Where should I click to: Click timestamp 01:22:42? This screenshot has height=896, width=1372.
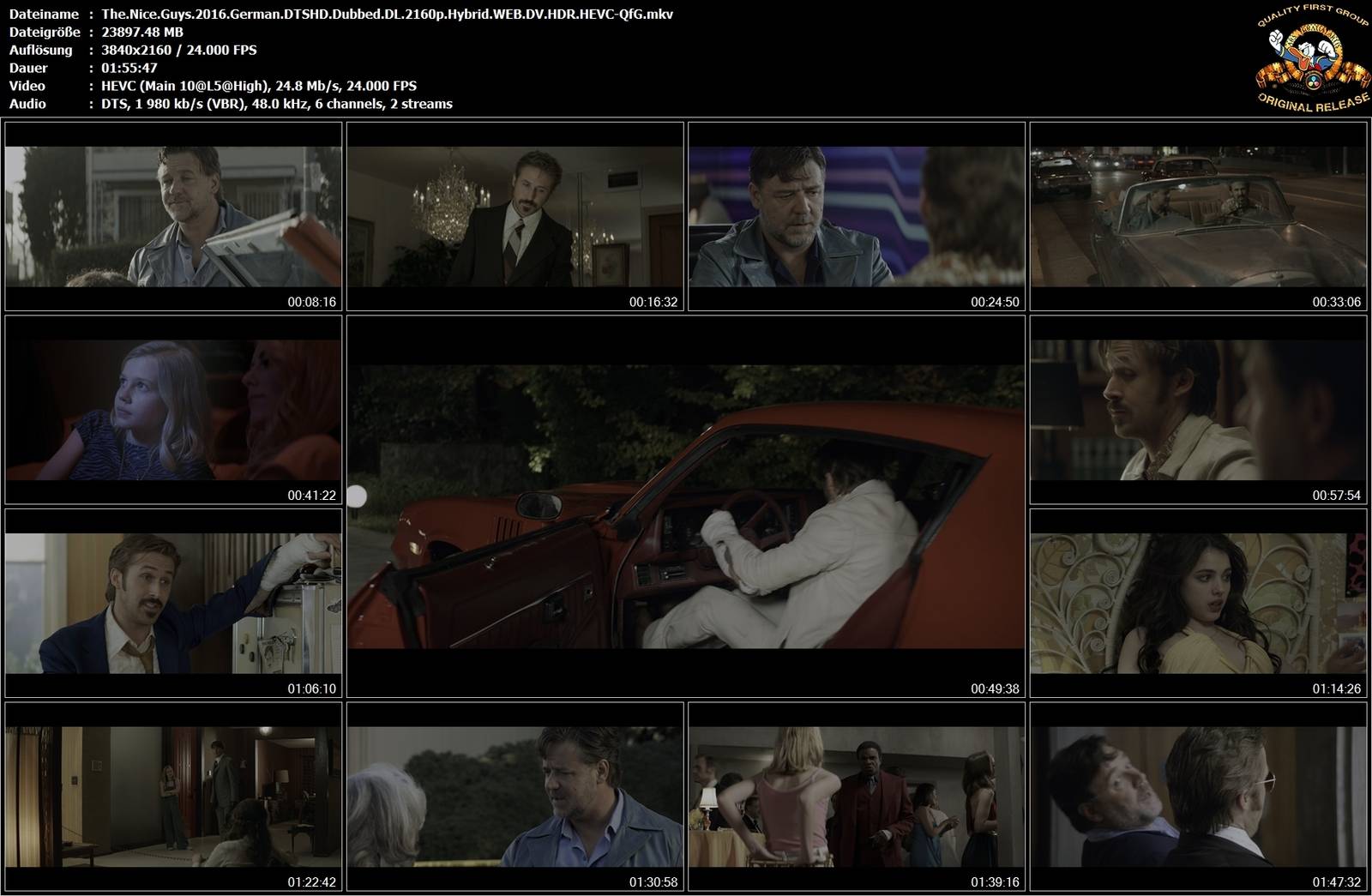[x=312, y=882]
